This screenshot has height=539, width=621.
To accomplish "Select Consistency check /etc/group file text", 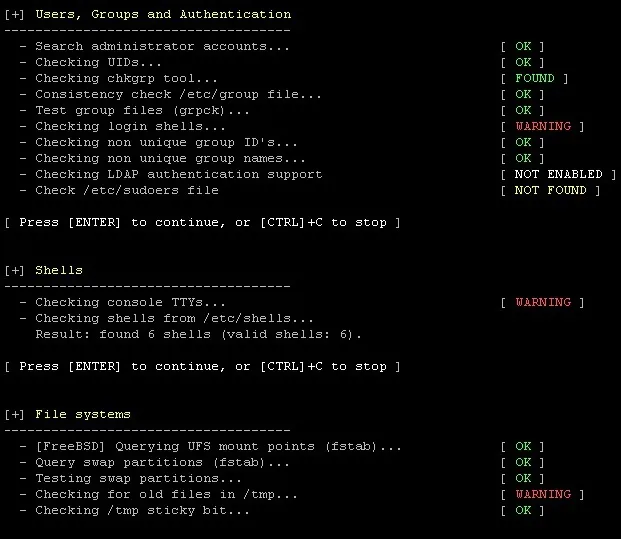I will (x=177, y=95).
